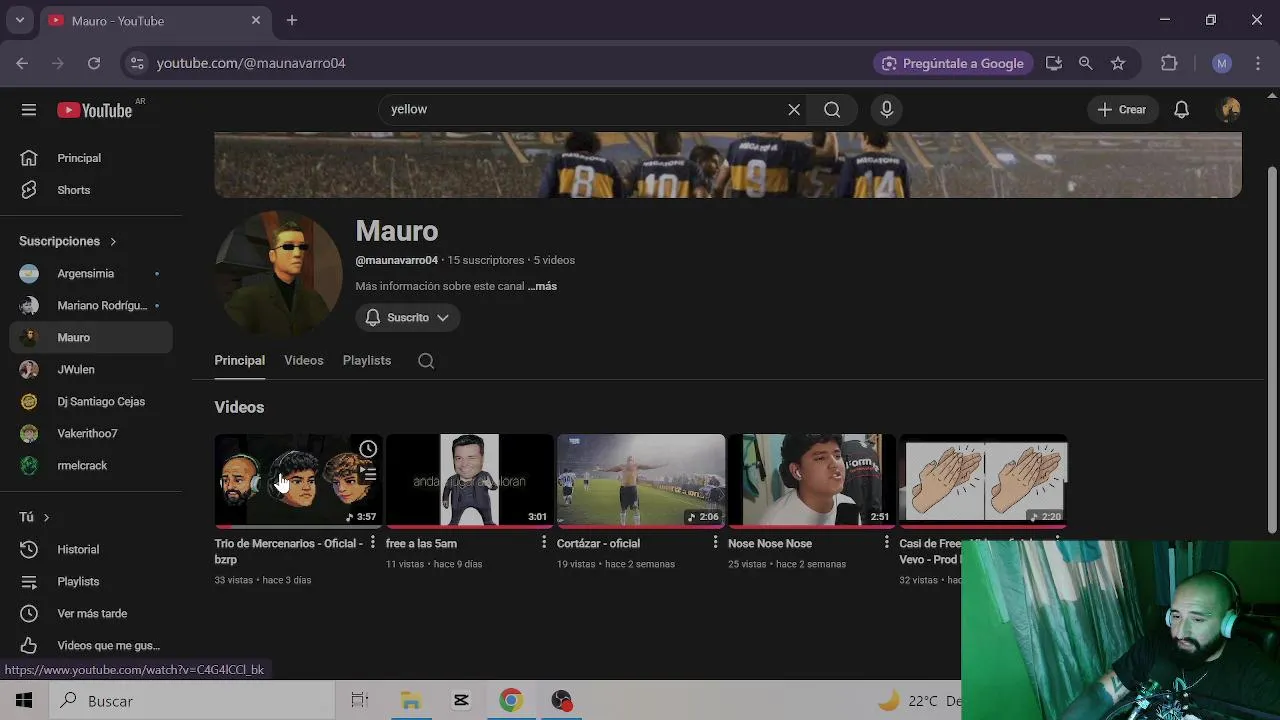
Task: Click the Nose Nose Nose title
Action: (770, 543)
